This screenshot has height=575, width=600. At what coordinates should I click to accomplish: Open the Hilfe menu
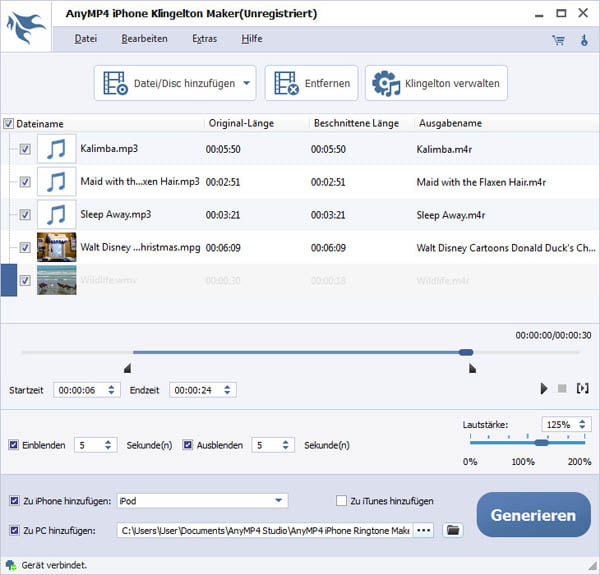coord(252,39)
